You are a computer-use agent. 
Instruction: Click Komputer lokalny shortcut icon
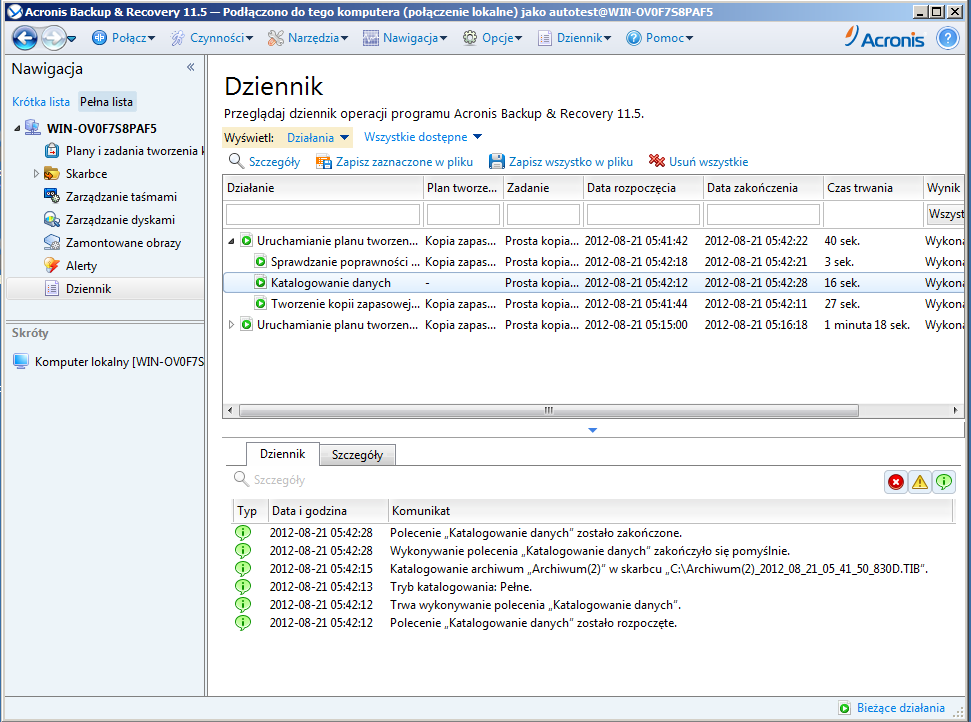(x=21, y=361)
